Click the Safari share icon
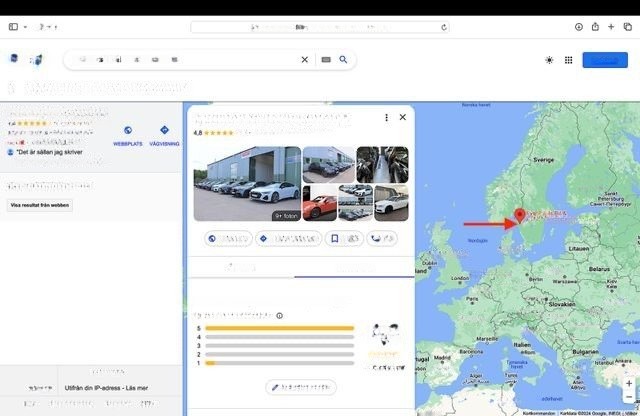Image resolution: width=640 pixels, height=416 pixels. 595,27
